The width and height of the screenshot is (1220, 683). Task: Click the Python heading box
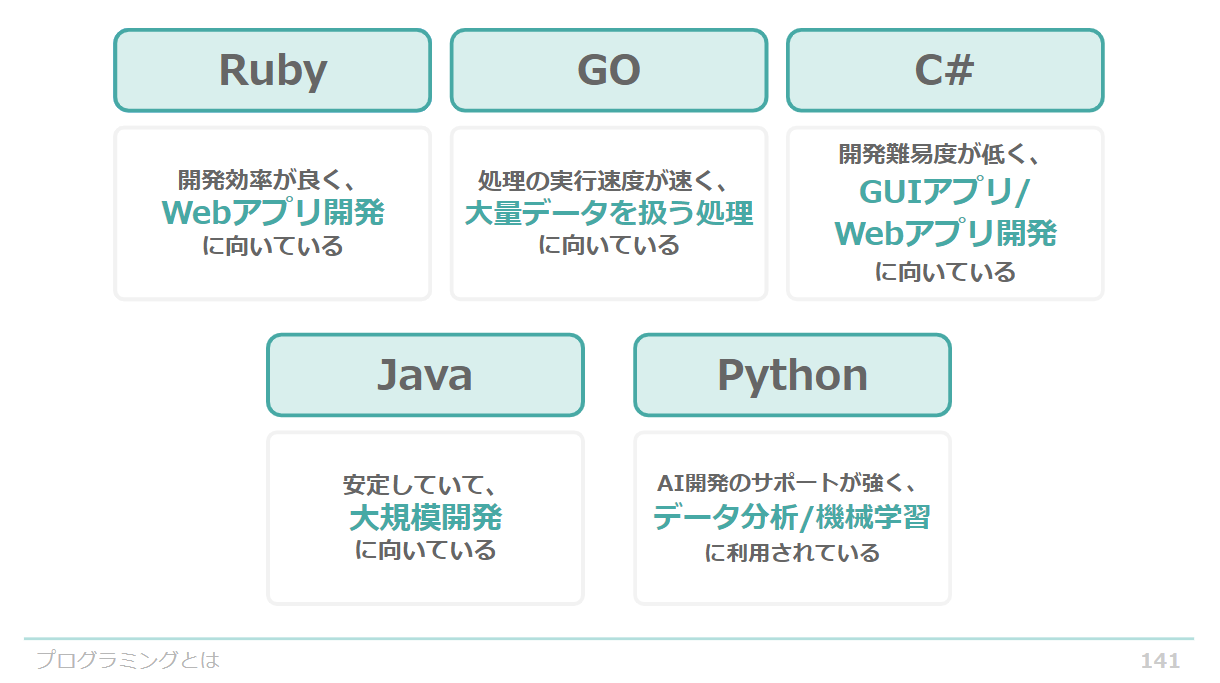[x=792, y=375]
